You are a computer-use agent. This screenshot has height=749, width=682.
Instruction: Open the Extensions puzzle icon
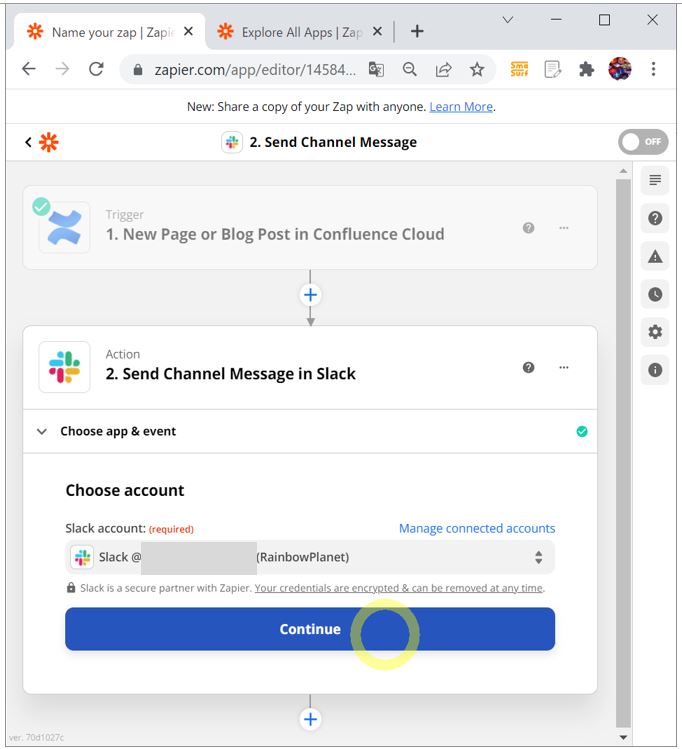tap(586, 70)
